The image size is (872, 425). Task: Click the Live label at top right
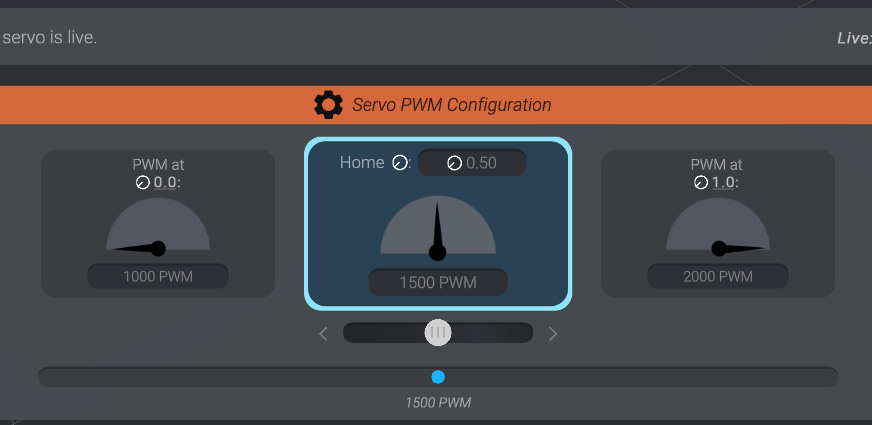pyautogui.click(x=853, y=39)
